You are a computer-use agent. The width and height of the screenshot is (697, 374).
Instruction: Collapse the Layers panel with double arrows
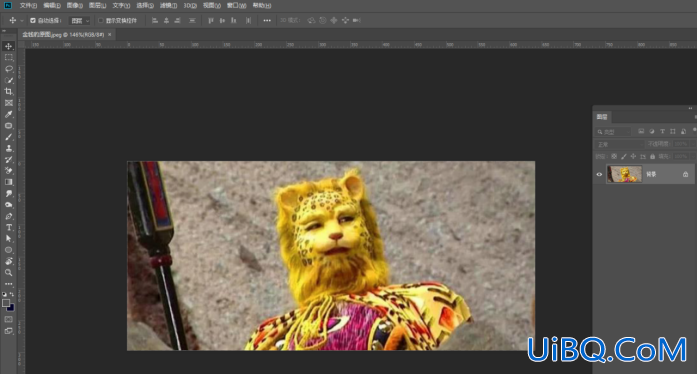(690, 108)
